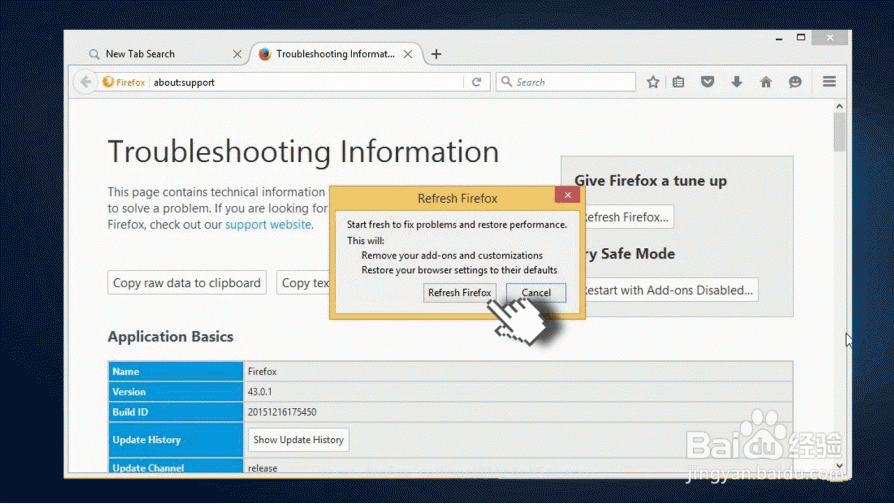Image resolution: width=894 pixels, height=504 pixels.
Task: Open the Downloads arrow icon
Action: [737, 82]
